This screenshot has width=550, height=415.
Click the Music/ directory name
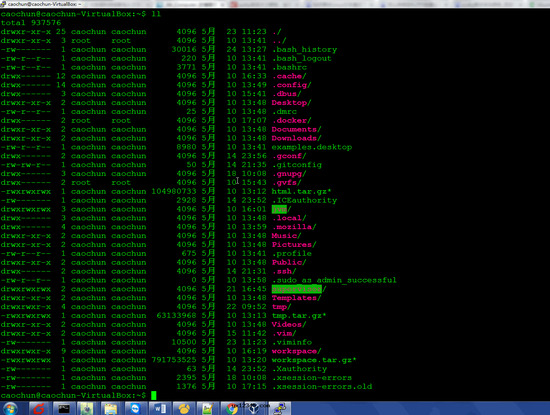287,236
